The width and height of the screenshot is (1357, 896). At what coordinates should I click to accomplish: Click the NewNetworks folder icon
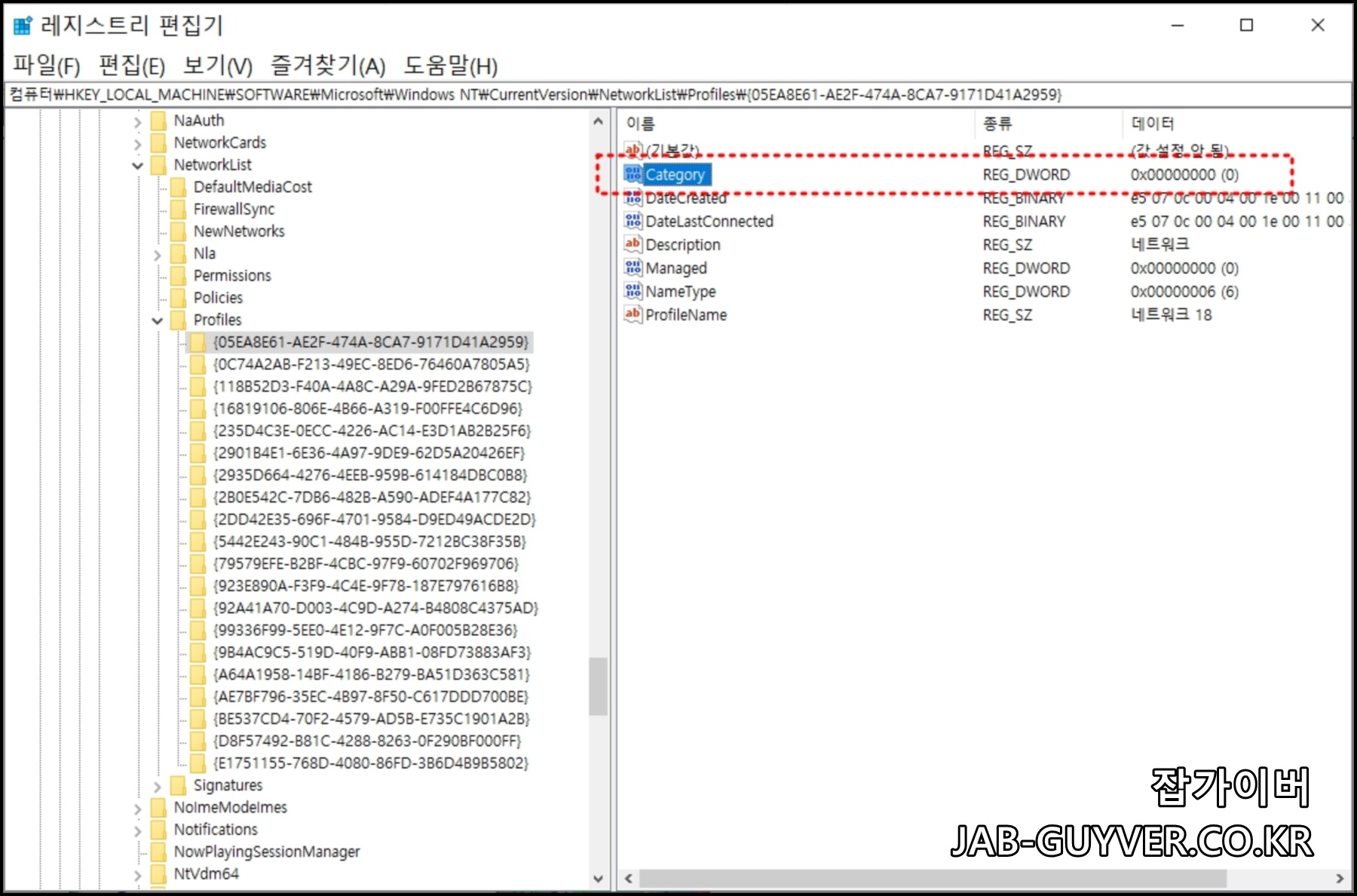coord(178,231)
